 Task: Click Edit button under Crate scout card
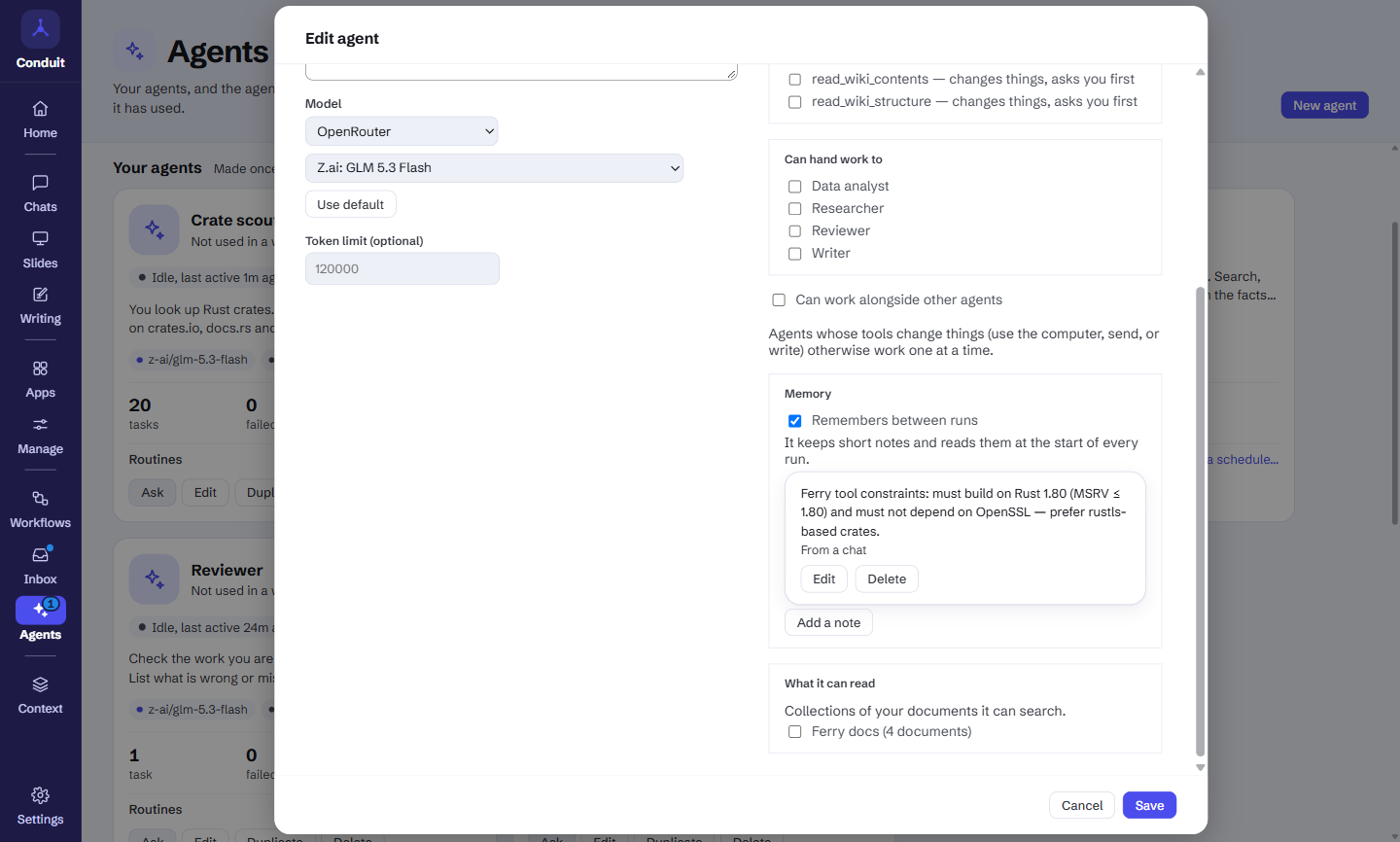(x=205, y=492)
